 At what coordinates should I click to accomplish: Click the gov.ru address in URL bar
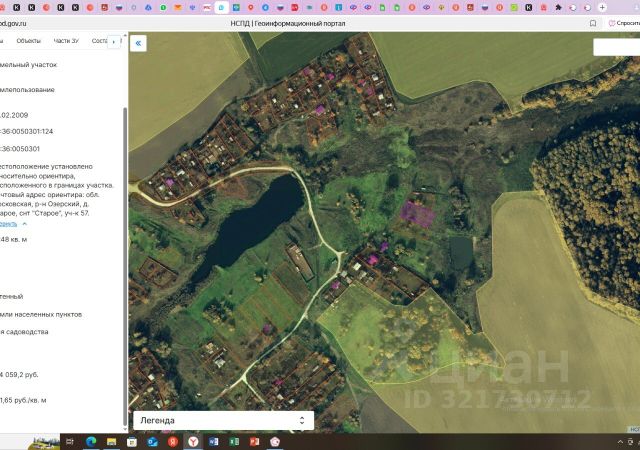tap(13, 24)
